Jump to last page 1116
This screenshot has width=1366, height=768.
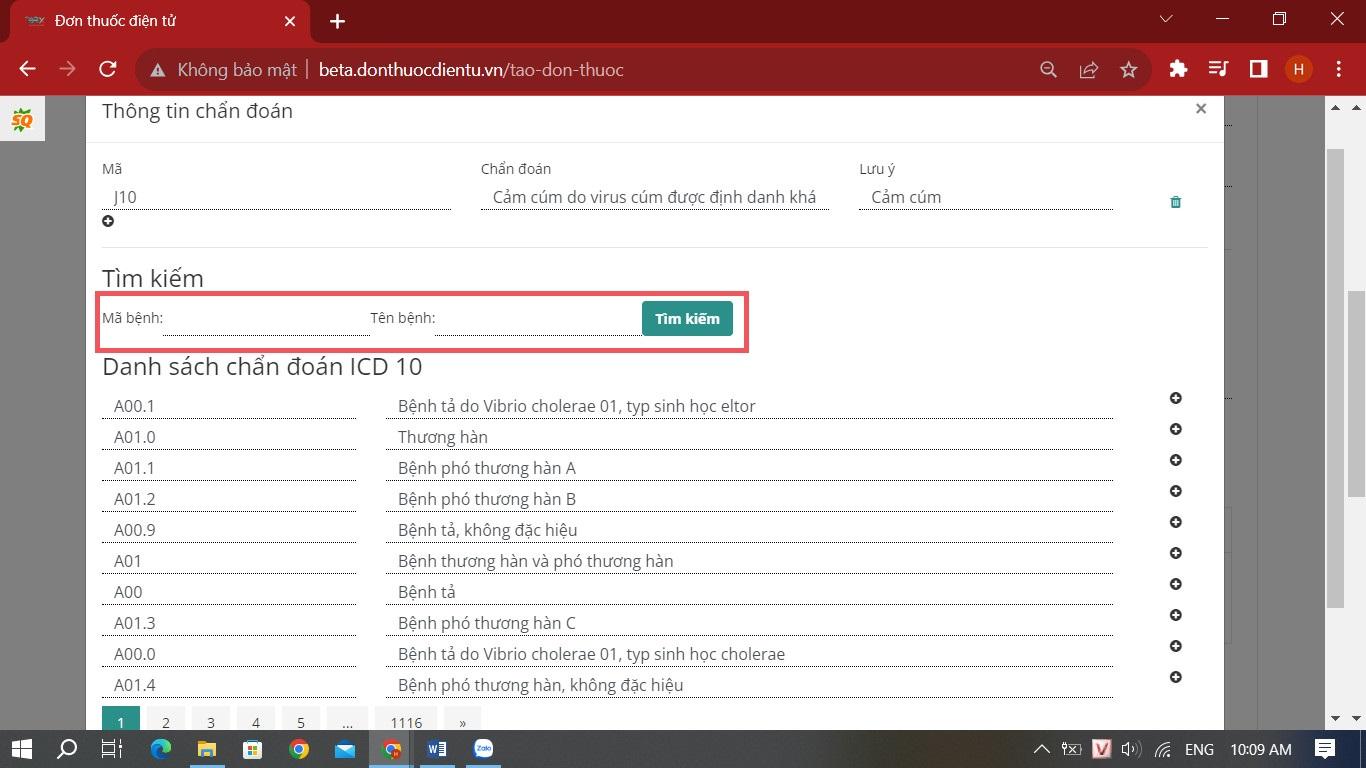pos(406,721)
